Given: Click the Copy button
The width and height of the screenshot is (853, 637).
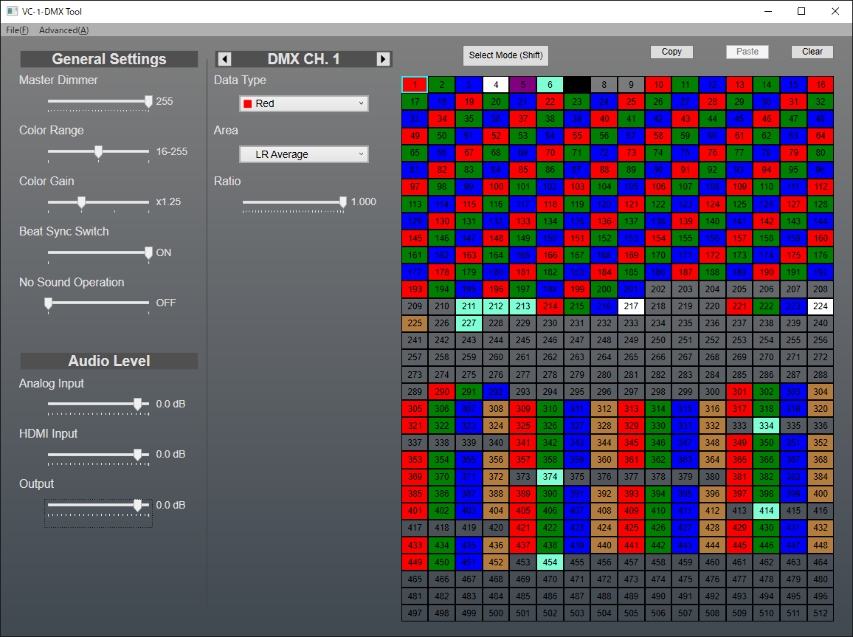Looking at the screenshot, I should click(x=671, y=52).
